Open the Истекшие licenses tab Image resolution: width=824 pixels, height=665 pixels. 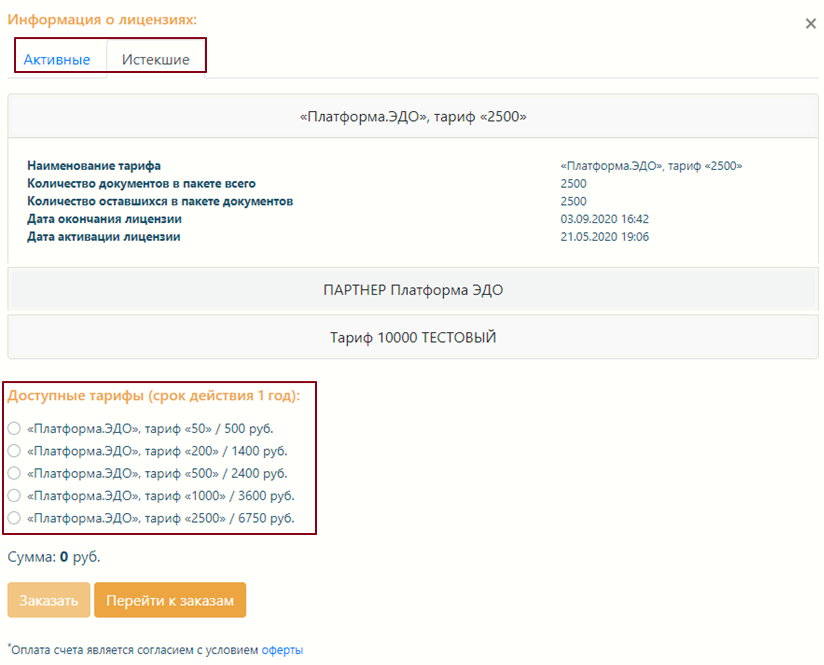(x=155, y=59)
